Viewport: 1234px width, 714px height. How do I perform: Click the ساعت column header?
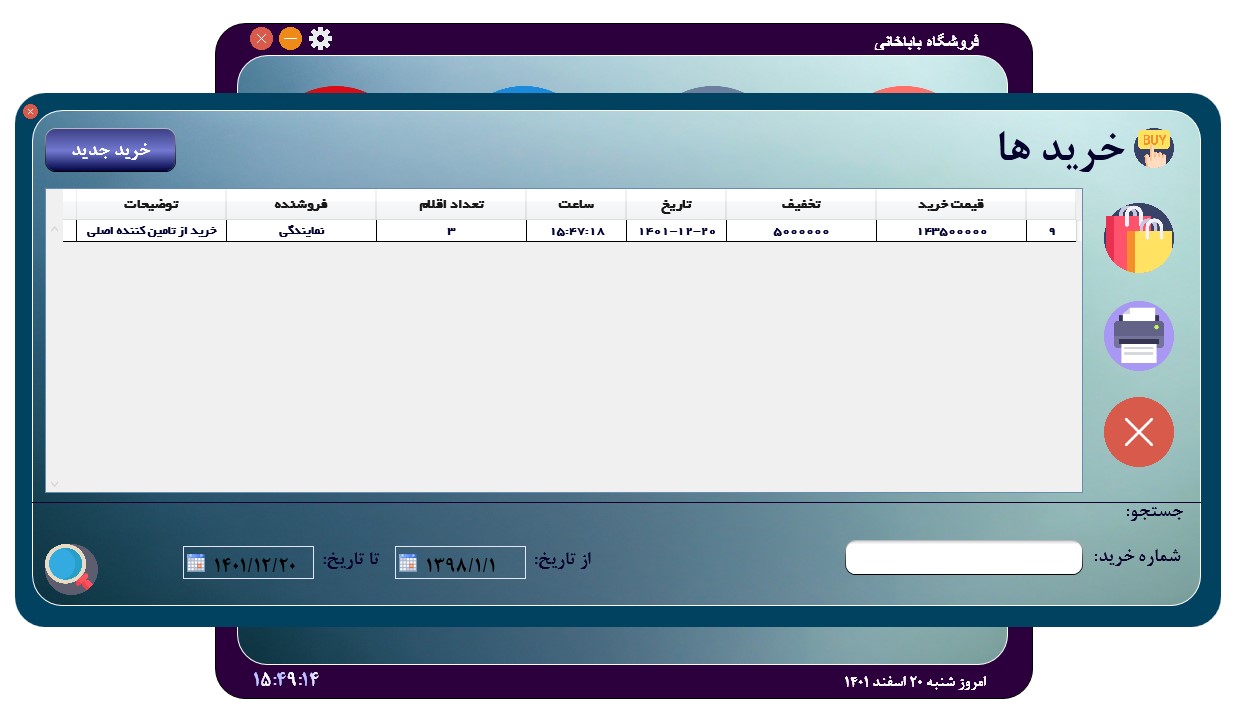coord(575,204)
